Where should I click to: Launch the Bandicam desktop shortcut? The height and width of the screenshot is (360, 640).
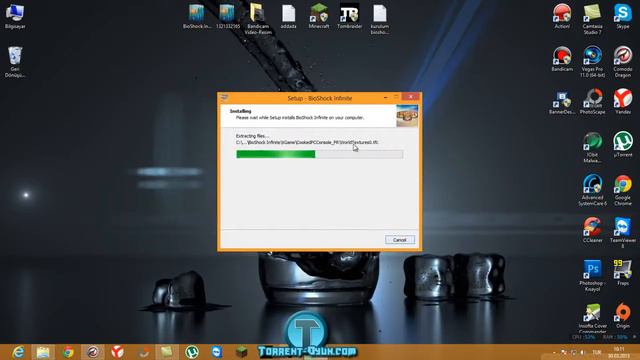coord(562,59)
